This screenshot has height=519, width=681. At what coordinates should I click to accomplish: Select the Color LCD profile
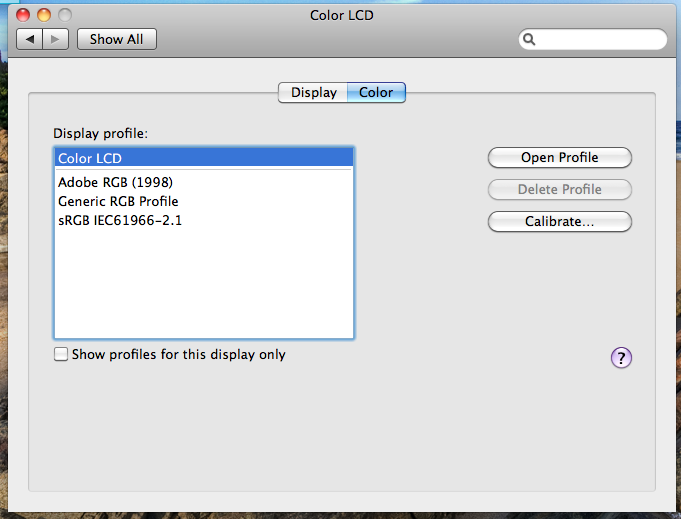pos(204,157)
